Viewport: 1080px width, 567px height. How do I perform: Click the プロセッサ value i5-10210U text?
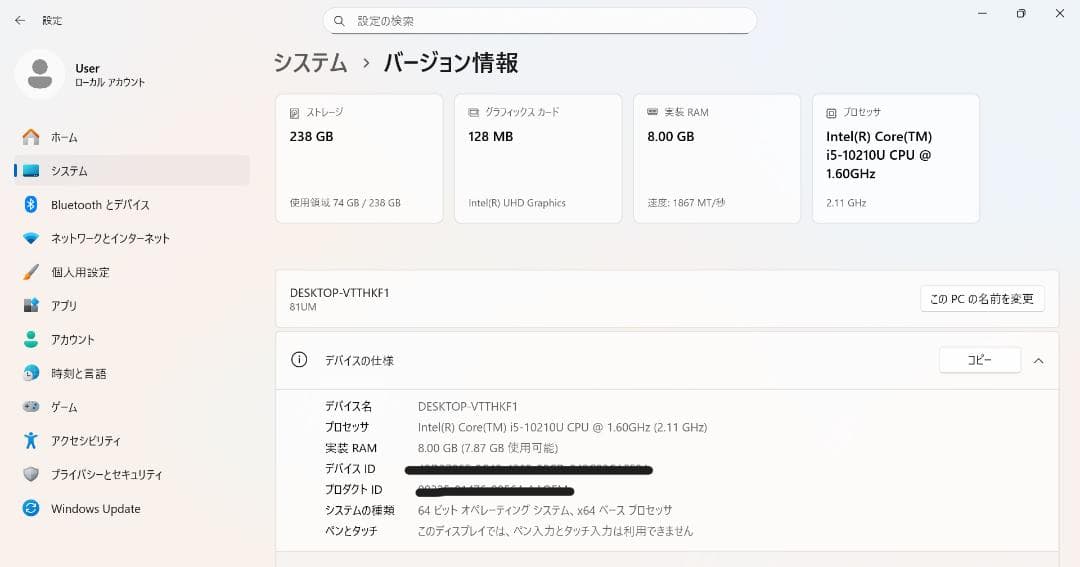click(562, 427)
